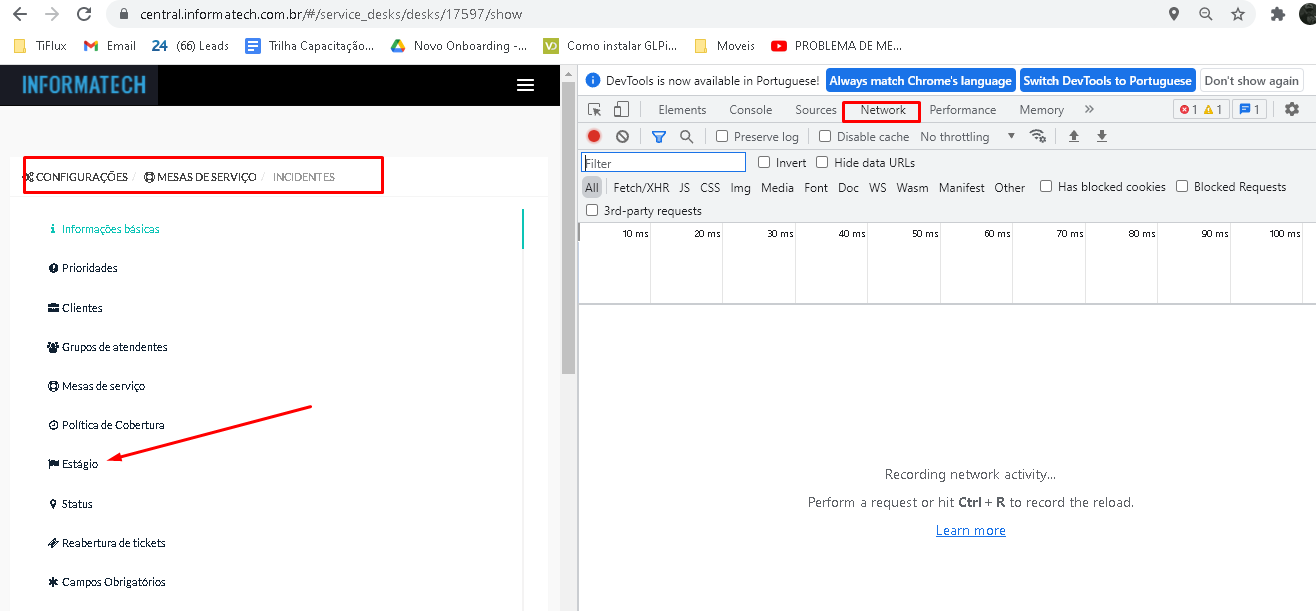Reload the page with refresh icon

[85, 15]
